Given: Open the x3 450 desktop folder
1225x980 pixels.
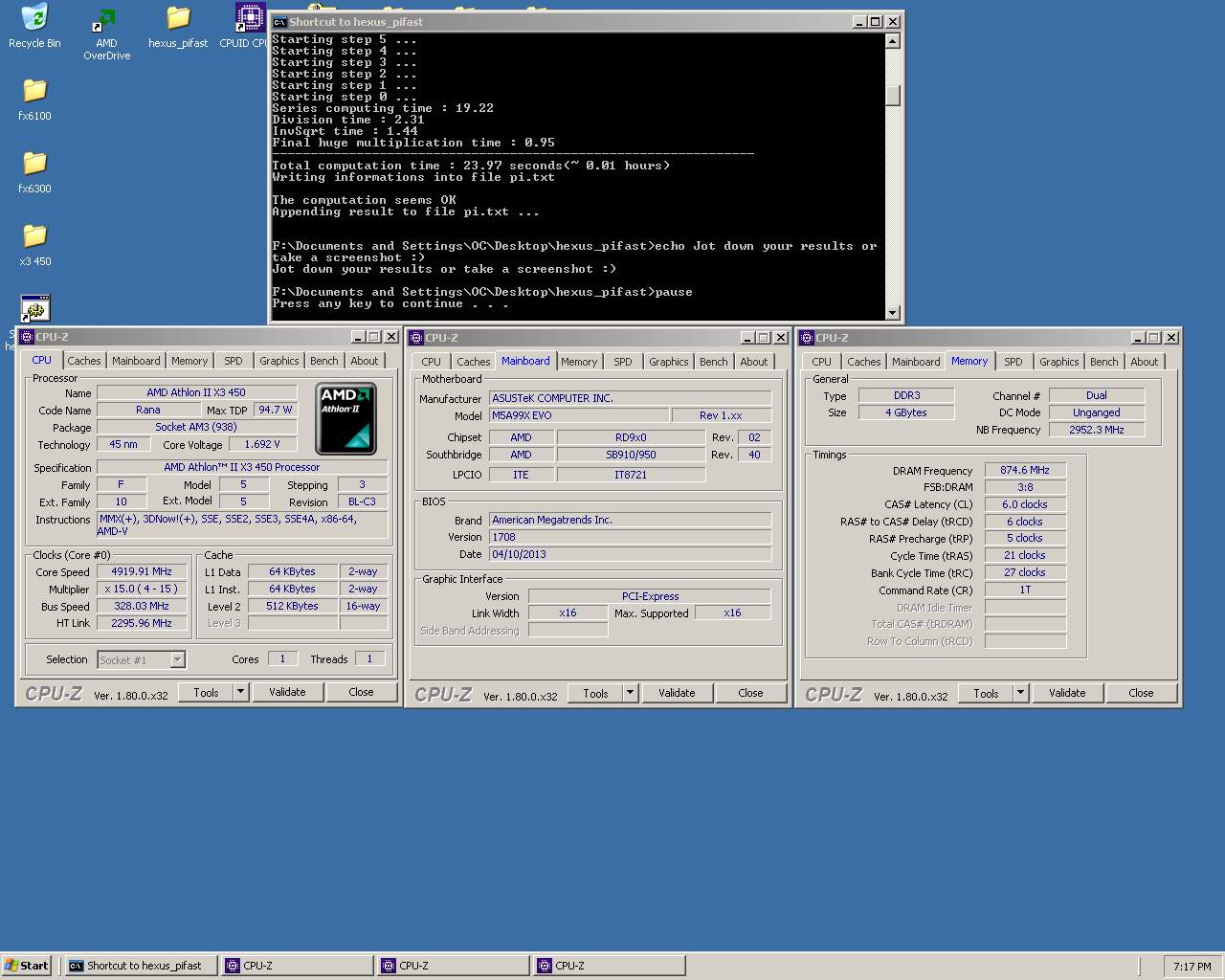Looking at the screenshot, I should [x=35, y=245].
